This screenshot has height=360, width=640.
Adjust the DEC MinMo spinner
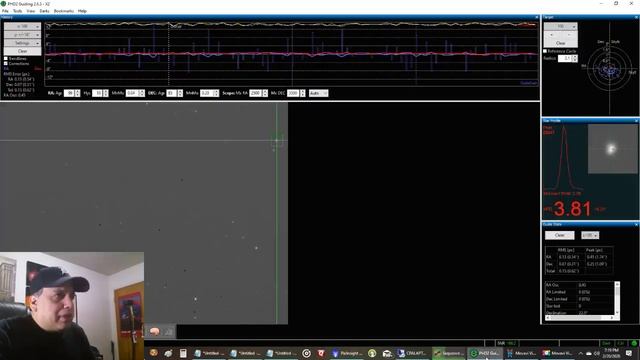(216, 93)
